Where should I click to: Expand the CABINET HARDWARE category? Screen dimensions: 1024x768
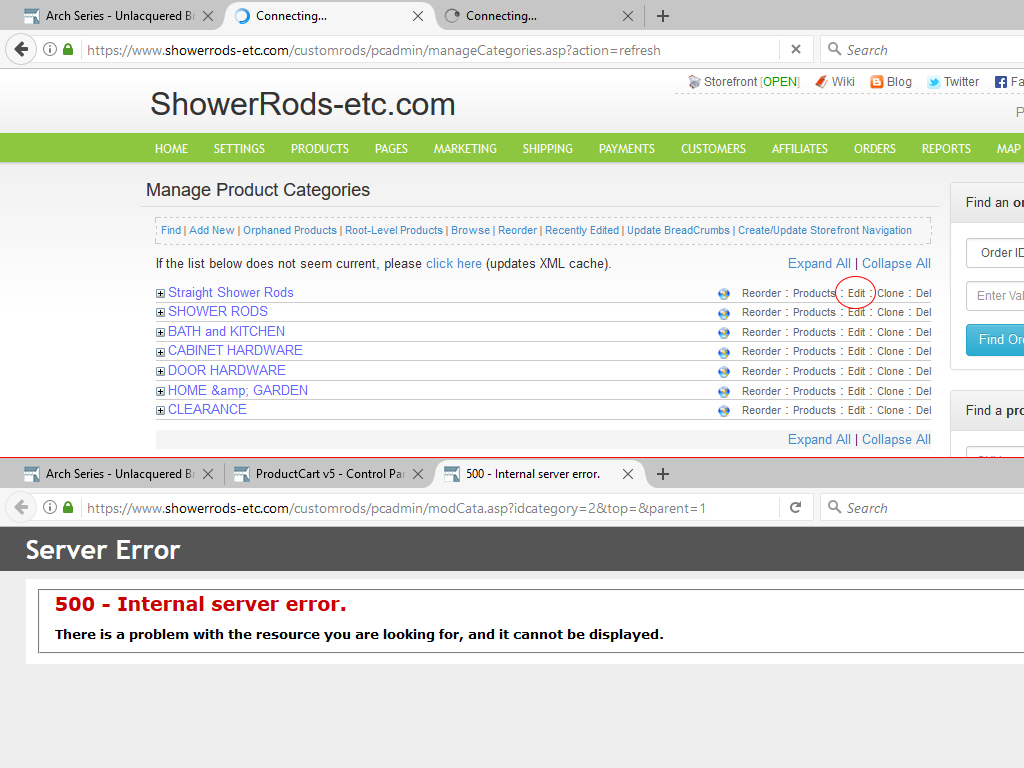pyautogui.click(x=160, y=352)
